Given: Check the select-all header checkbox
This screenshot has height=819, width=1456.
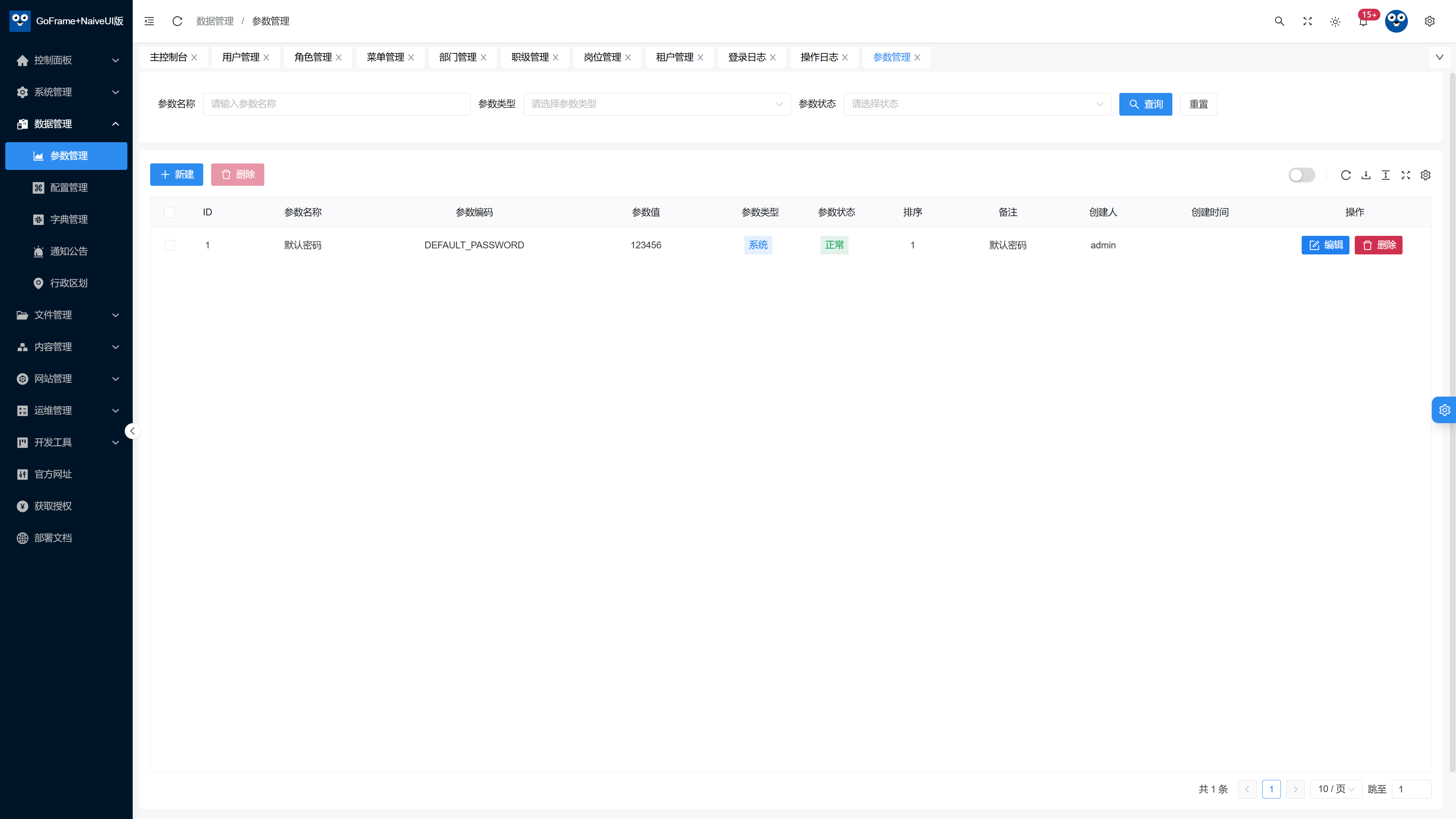Looking at the screenshot, I should point(169,212).
